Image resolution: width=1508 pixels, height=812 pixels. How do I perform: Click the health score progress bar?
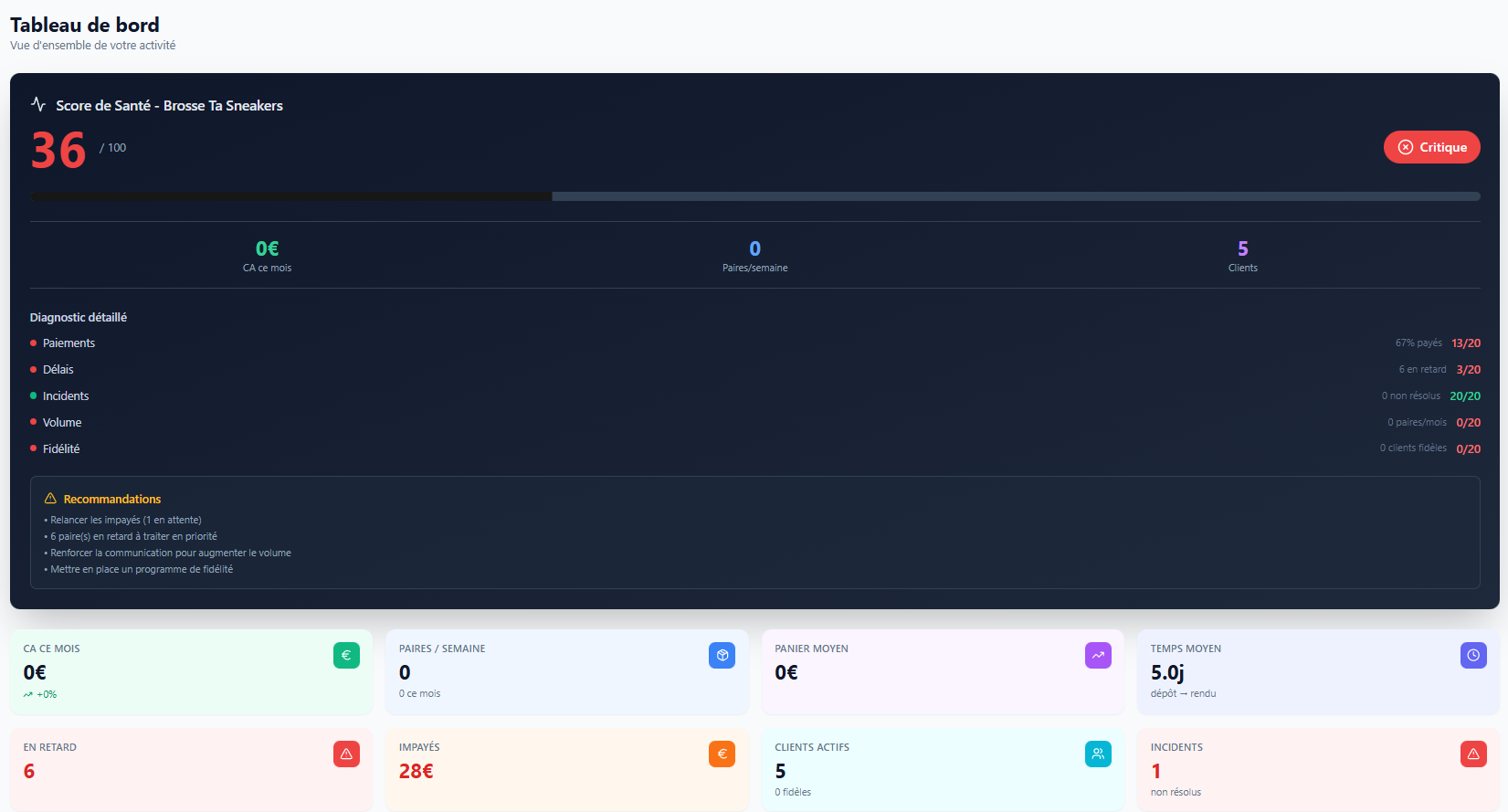click(754, 196)
